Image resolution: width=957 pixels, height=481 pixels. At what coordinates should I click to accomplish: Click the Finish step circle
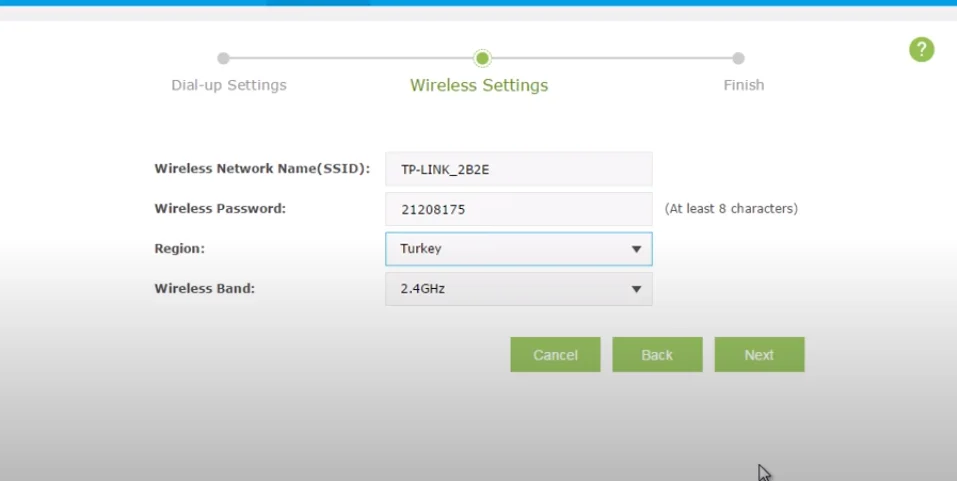click(x=738, y=59)
